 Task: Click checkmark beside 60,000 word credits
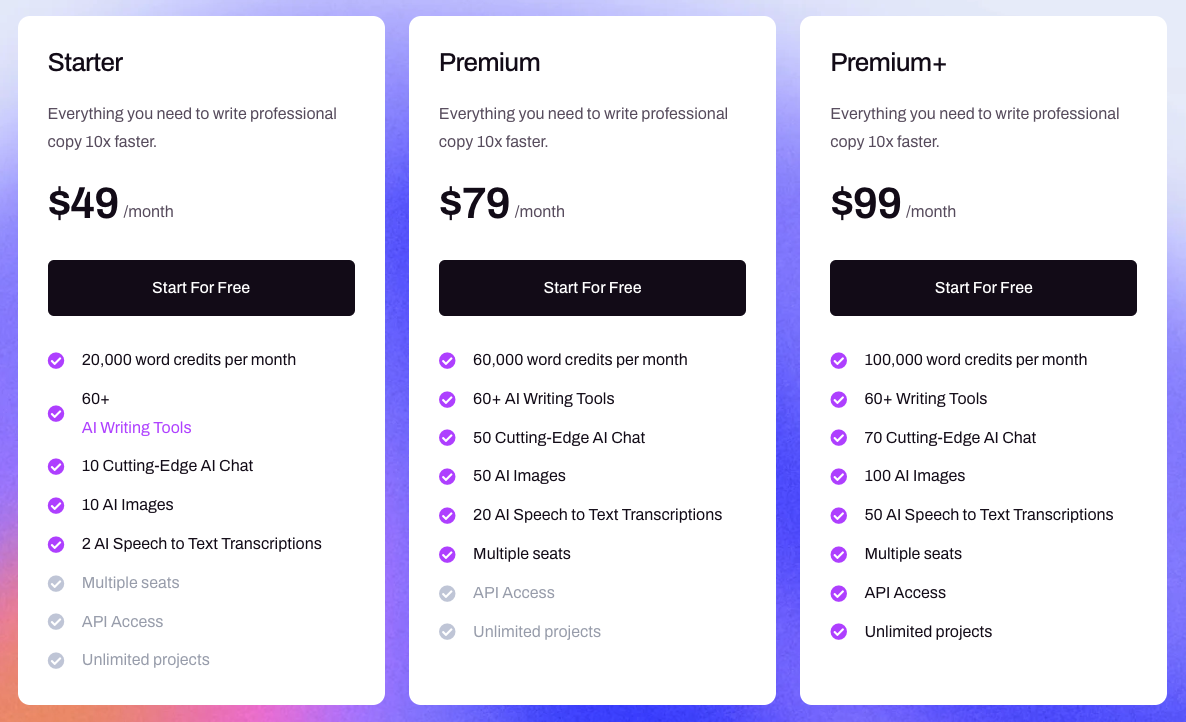[x=448, y=360]
